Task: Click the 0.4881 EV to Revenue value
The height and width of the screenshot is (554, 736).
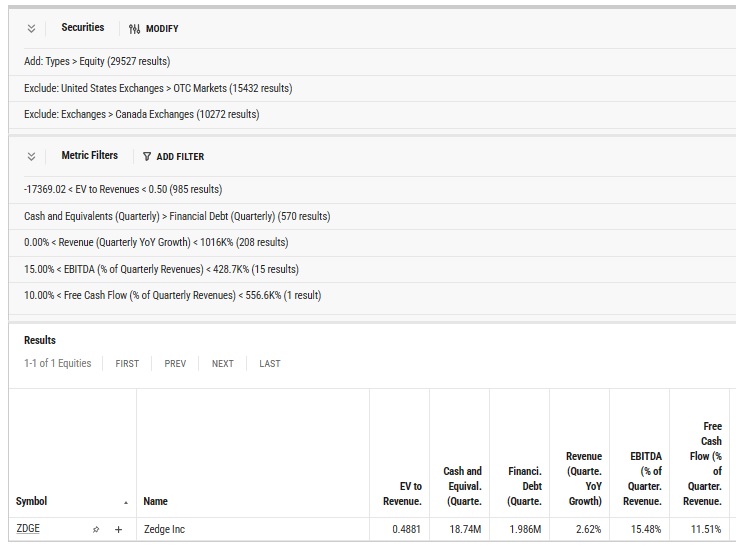Action: 406,530
